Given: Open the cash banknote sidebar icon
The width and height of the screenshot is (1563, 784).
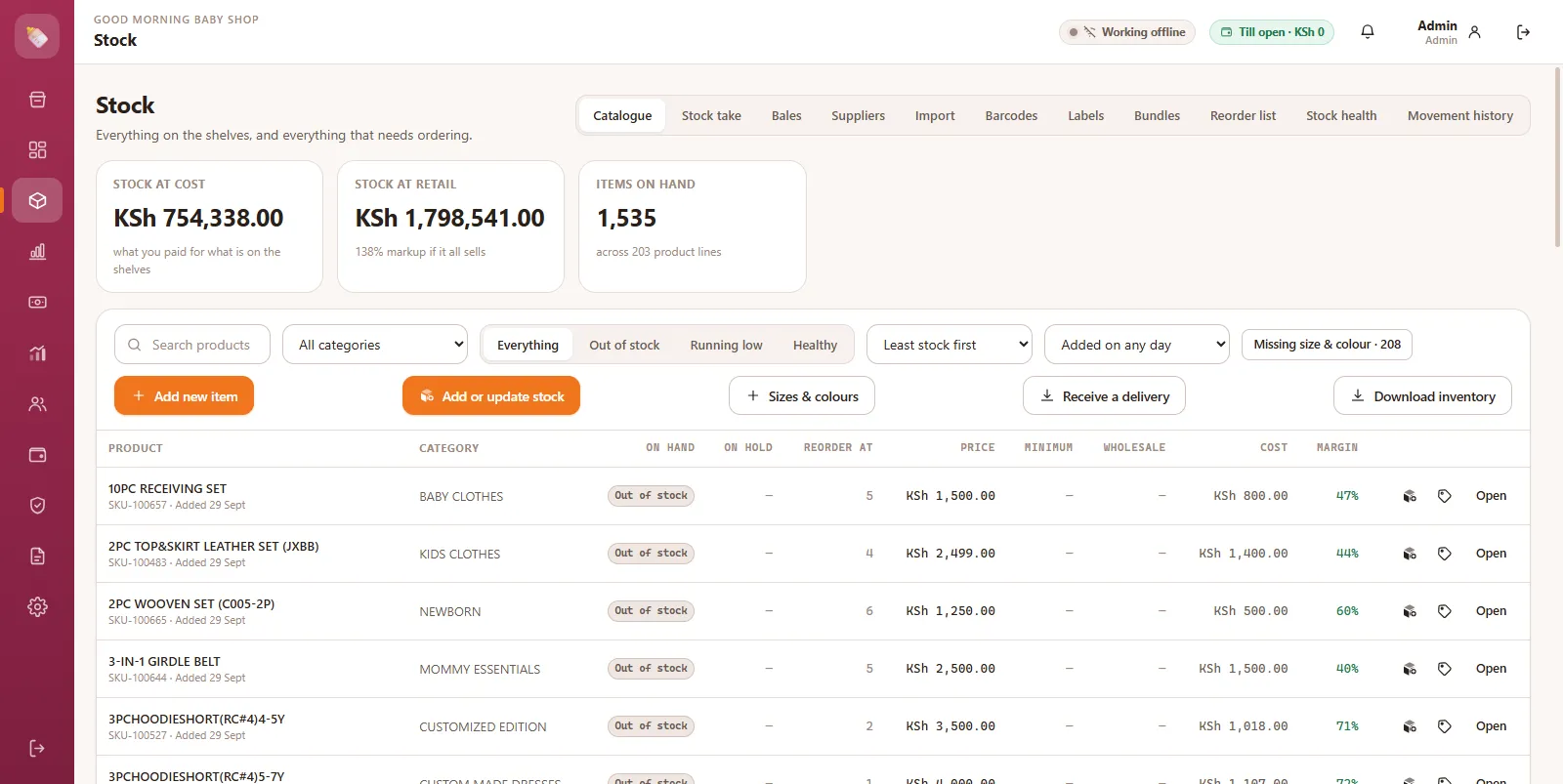Looking at the screenshot, I should (x=37, y=303).
